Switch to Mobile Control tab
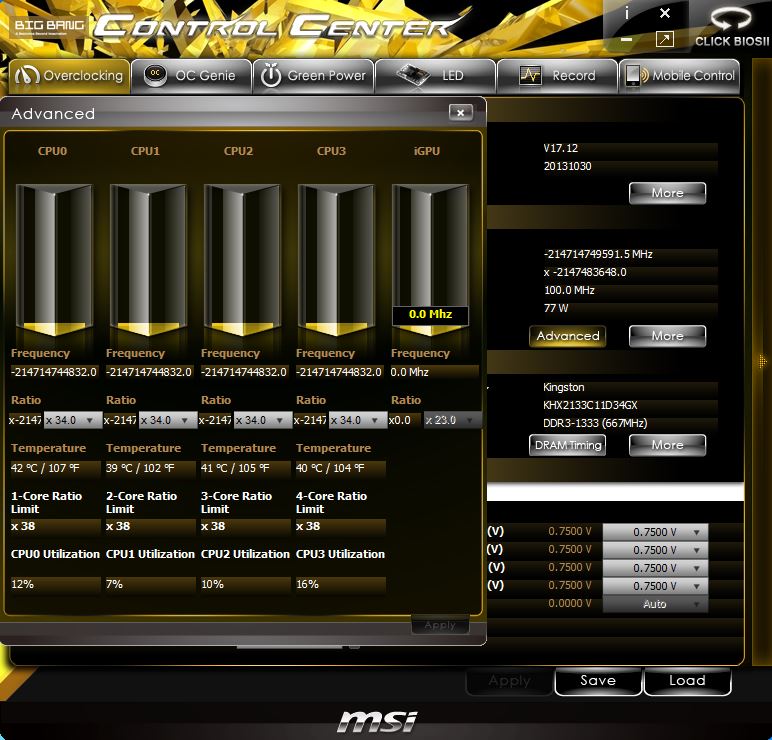The height and width of the screenshot is (740, 772). pyautogui.click(x=679, y=76)
